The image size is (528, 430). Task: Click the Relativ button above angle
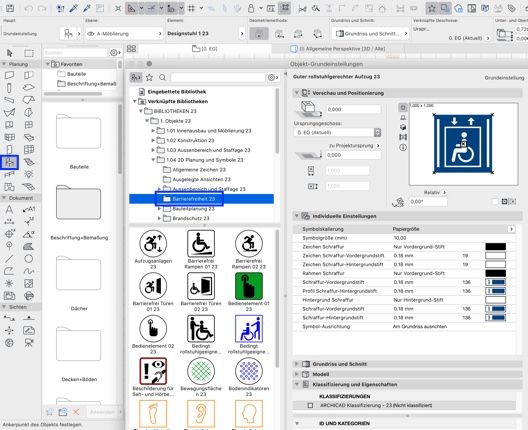tap(435, 193)
